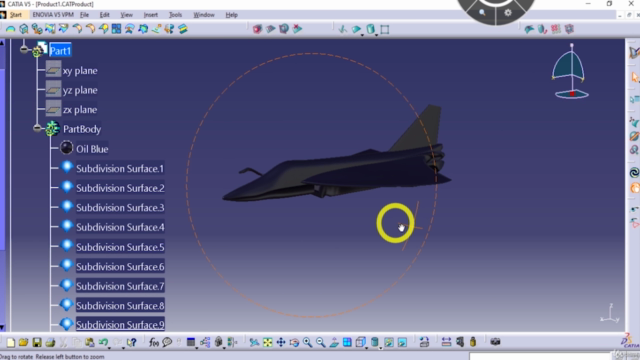Select Subdivision Surface.5
The height and width of the screenshot is (360, 640).
tap(120, 247)
